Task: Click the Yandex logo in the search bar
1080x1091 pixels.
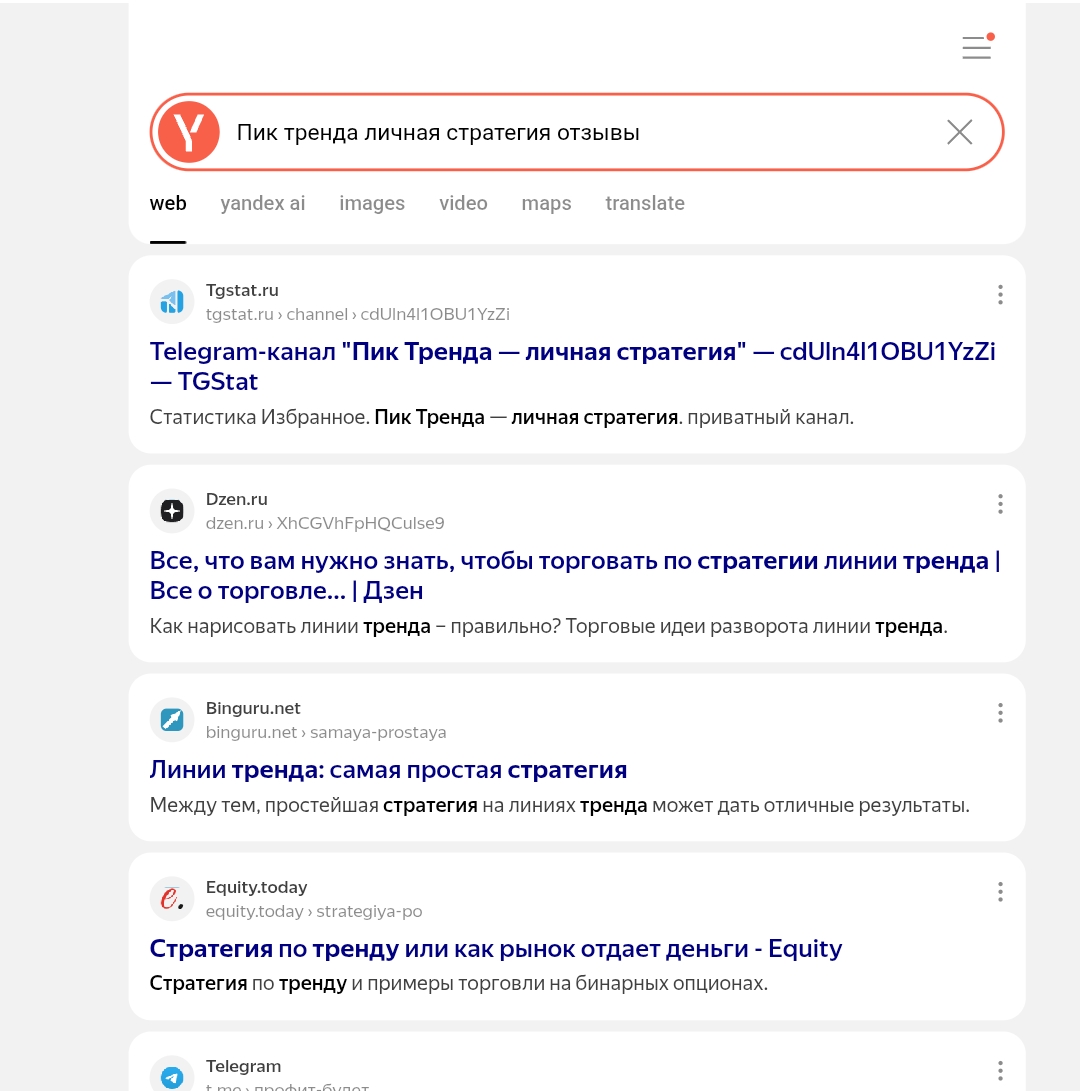Action: [x=190, y=131]
